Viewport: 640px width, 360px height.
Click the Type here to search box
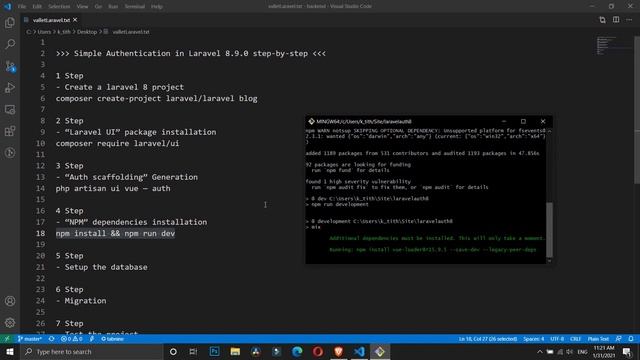(91, 351)
